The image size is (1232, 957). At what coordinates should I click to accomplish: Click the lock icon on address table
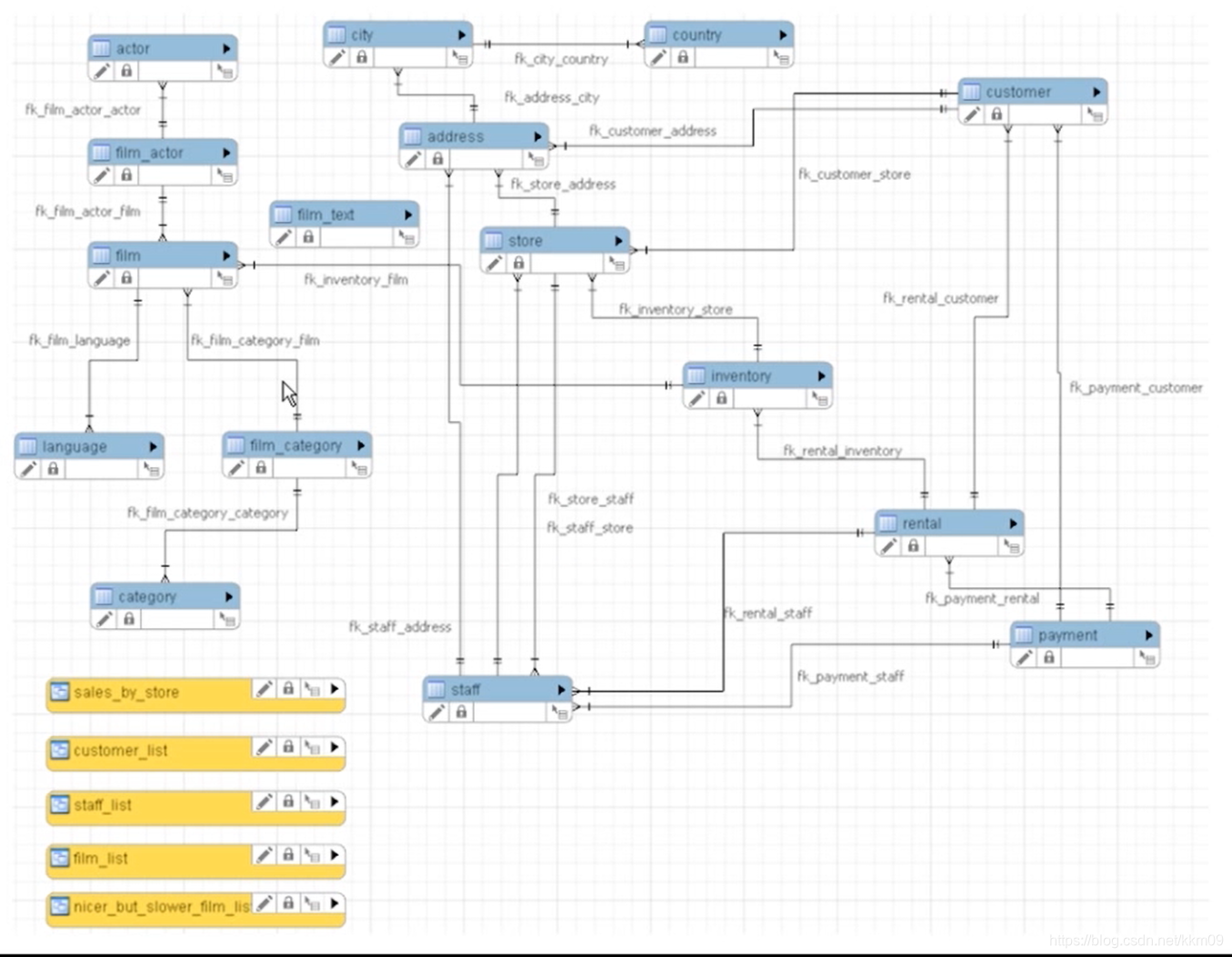pos(437,159)
